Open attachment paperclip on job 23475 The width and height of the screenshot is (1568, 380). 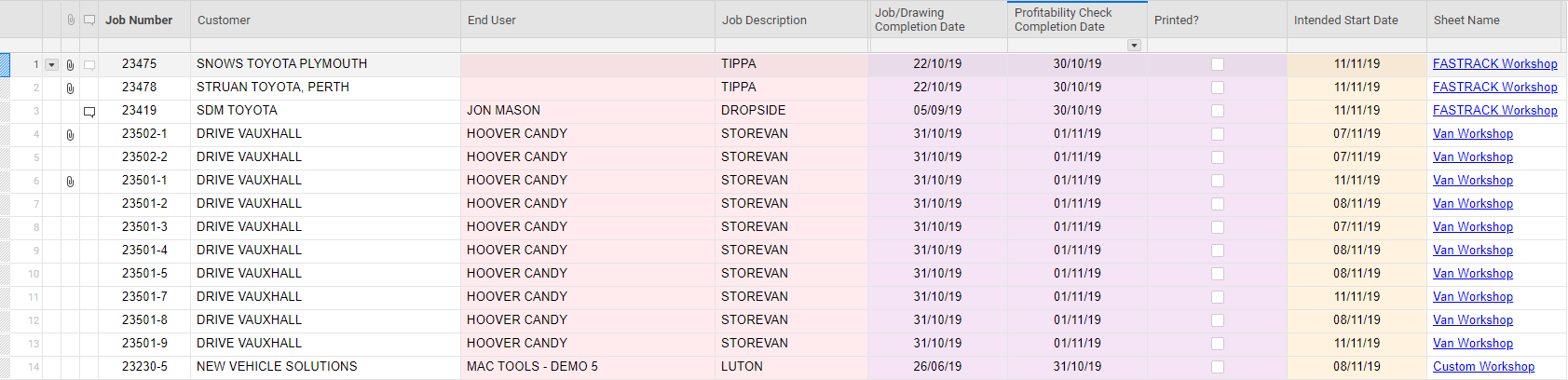(x=70, y=65)
